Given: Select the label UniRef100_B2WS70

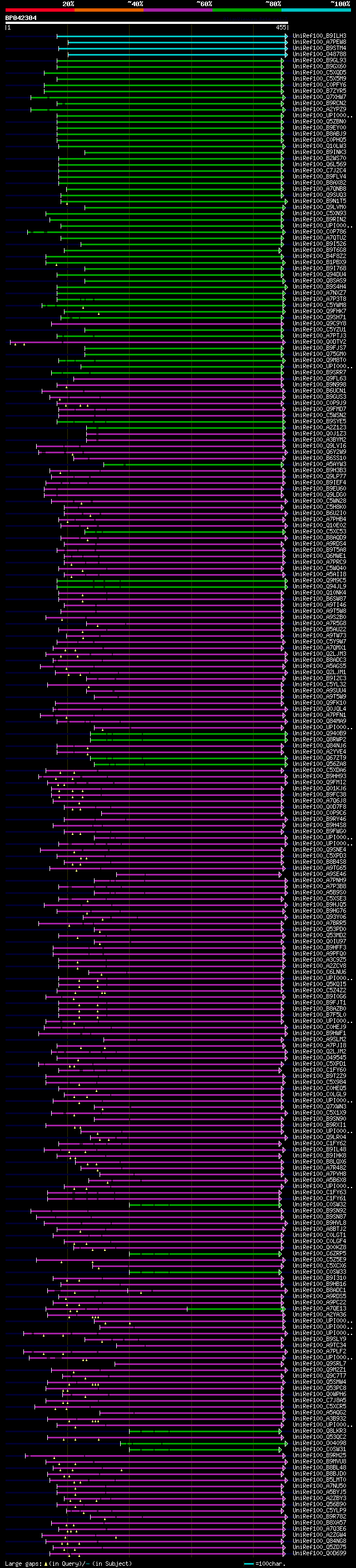Looking at the screenshot, I should (x=319, y=159).
